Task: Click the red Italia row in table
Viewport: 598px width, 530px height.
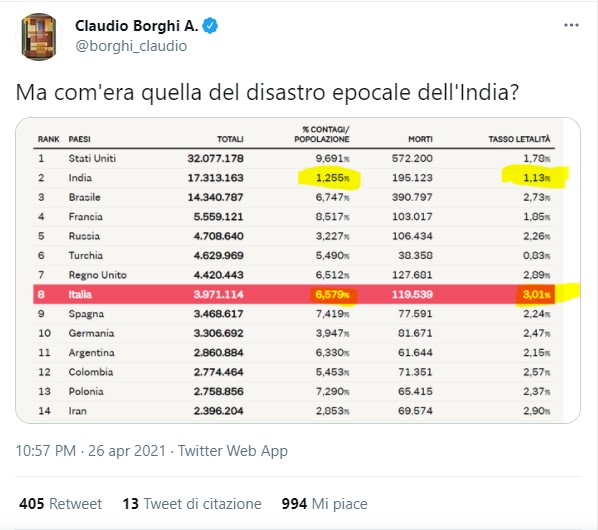Action: point(294,294)
